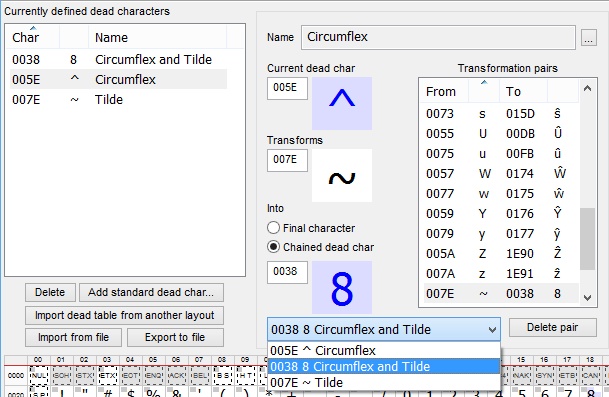Sort dead characters by Char column header
This screenshot has height=397, width=609.
pos(33,37)
